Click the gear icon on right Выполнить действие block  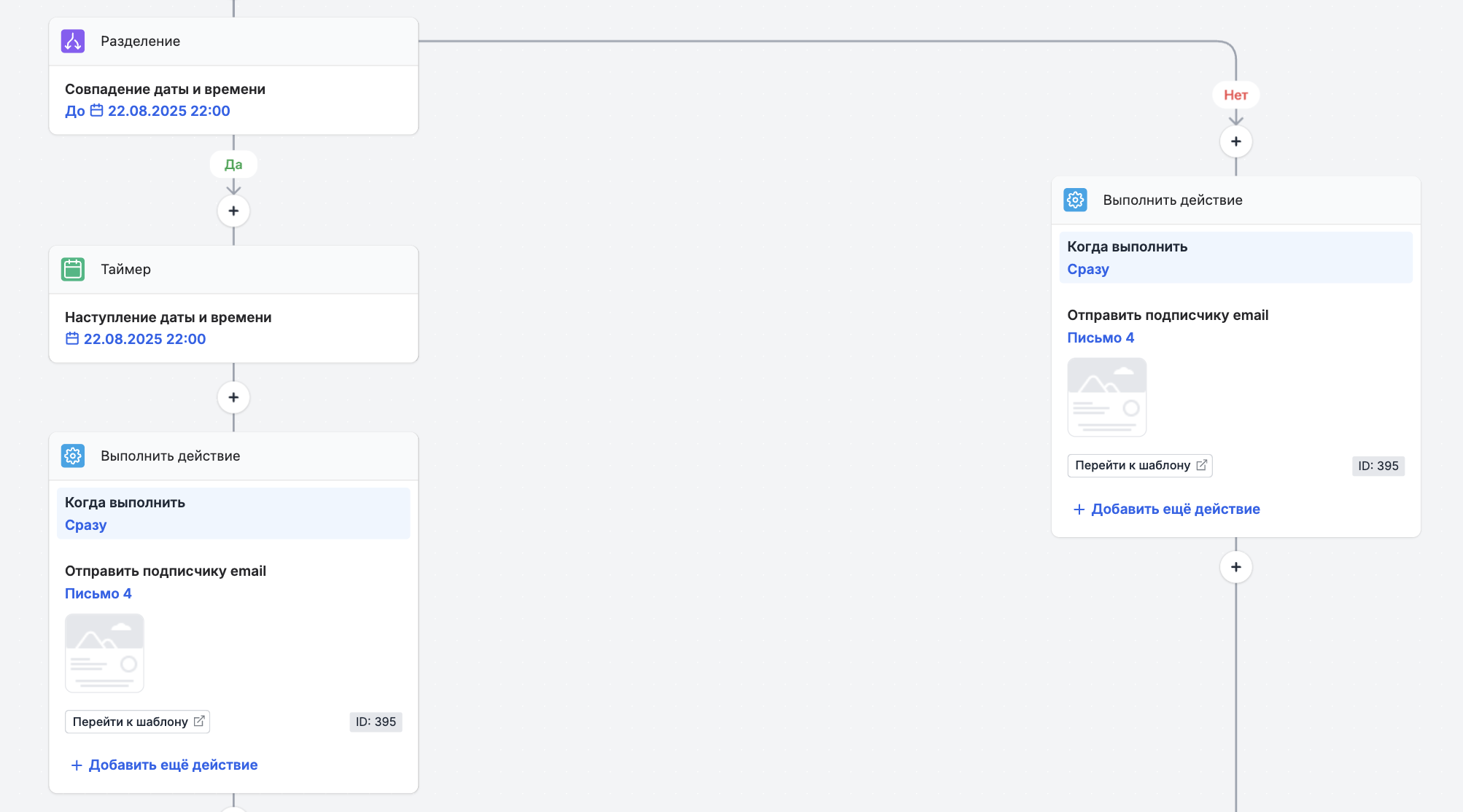pyautogui.click(x=1075, y=200)
